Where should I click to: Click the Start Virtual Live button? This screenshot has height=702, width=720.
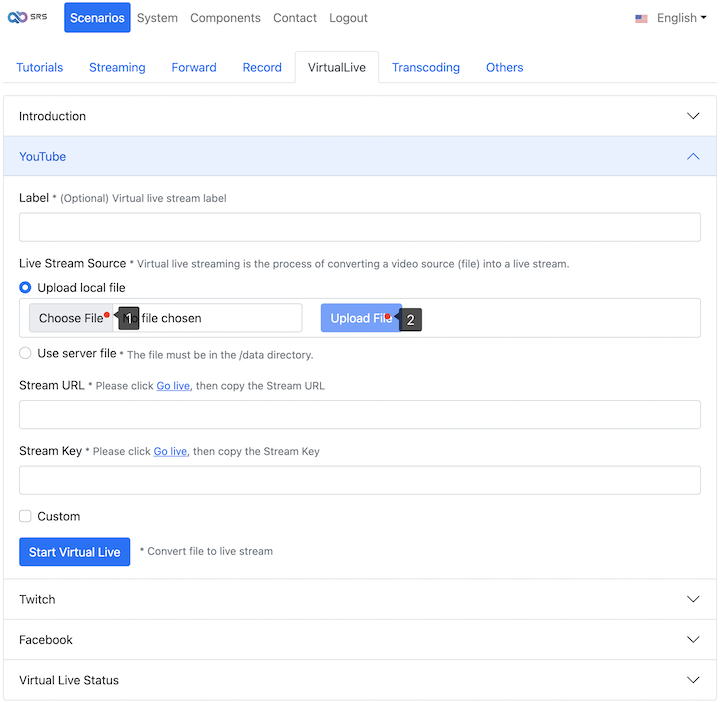[x=74, y=552]
